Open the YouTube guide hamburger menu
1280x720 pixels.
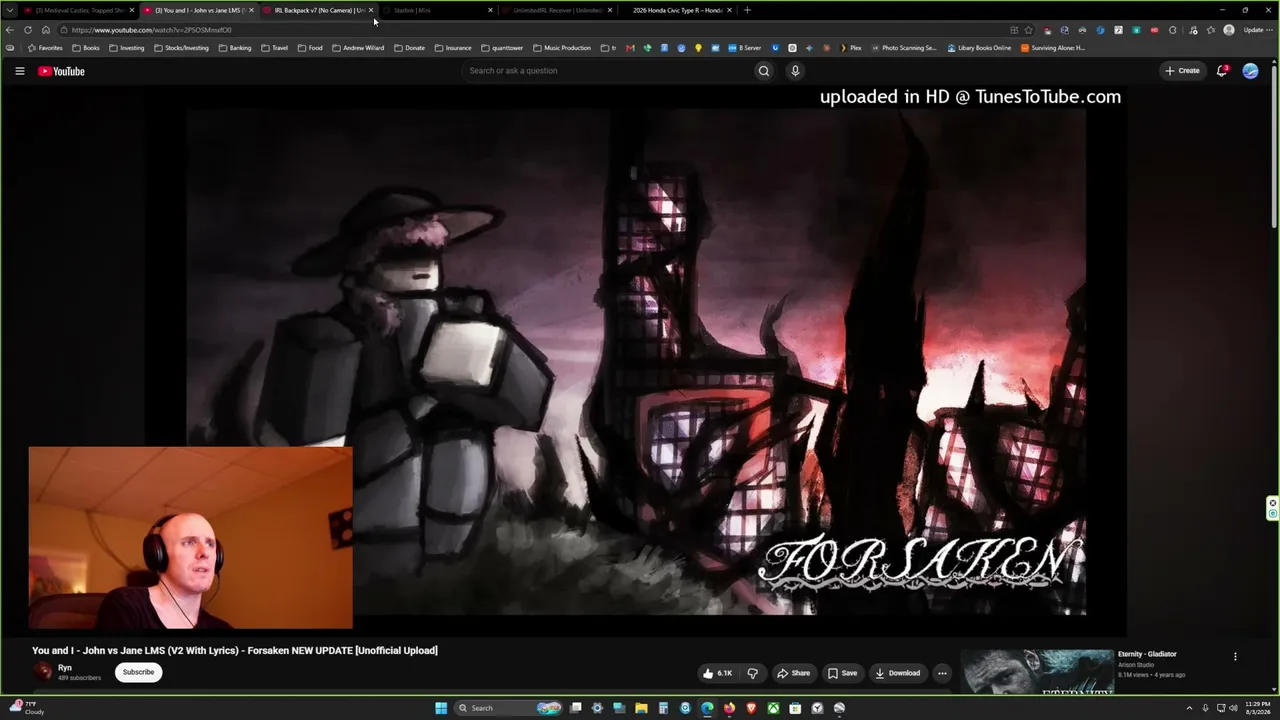[x=19, y=71]
